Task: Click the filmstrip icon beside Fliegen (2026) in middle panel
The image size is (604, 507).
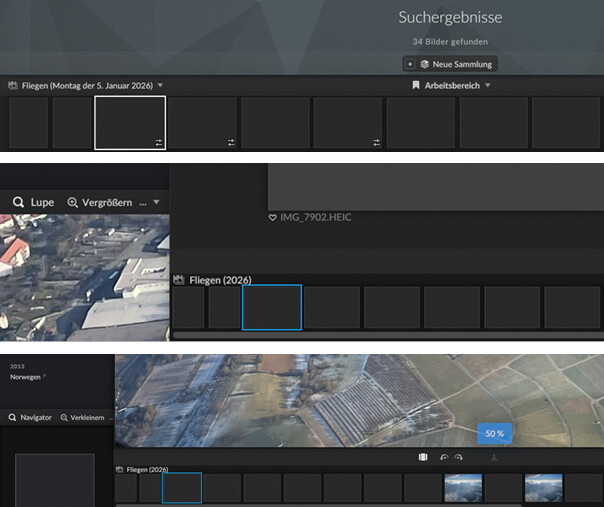Action: [x=180, y=280]
